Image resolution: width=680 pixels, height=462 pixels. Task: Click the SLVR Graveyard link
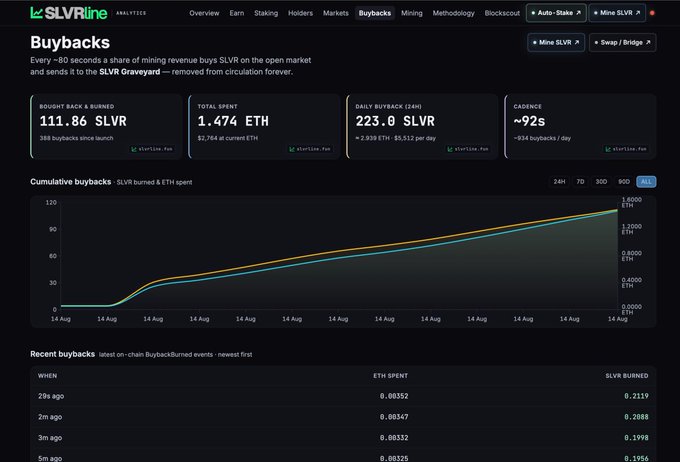129,72
